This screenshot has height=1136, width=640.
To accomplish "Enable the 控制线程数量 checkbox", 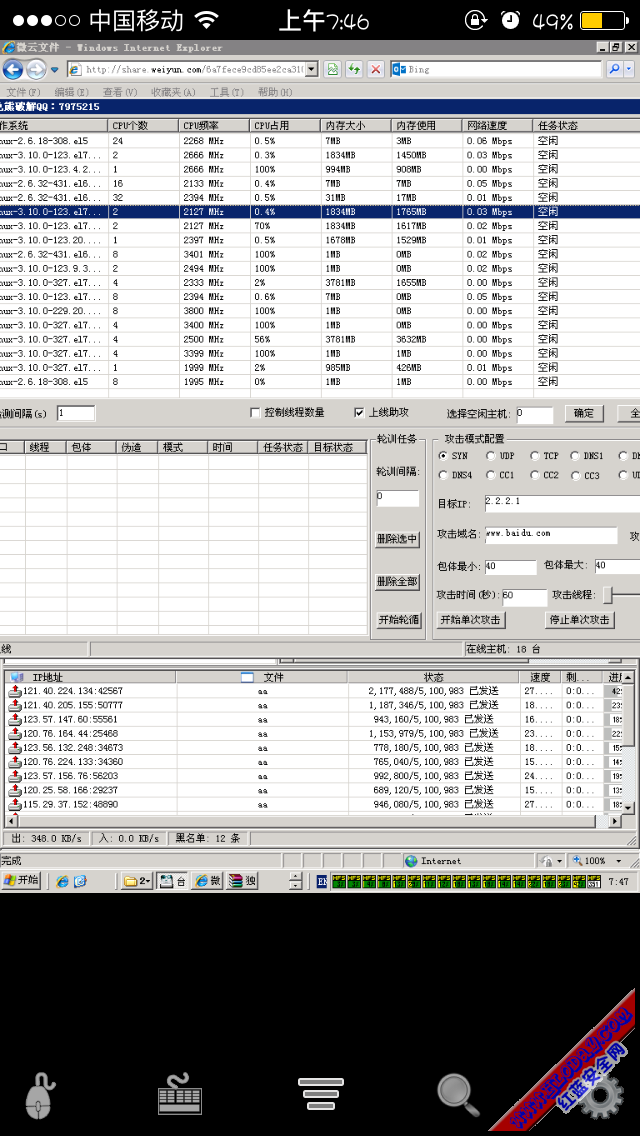I will coord(255,413).
